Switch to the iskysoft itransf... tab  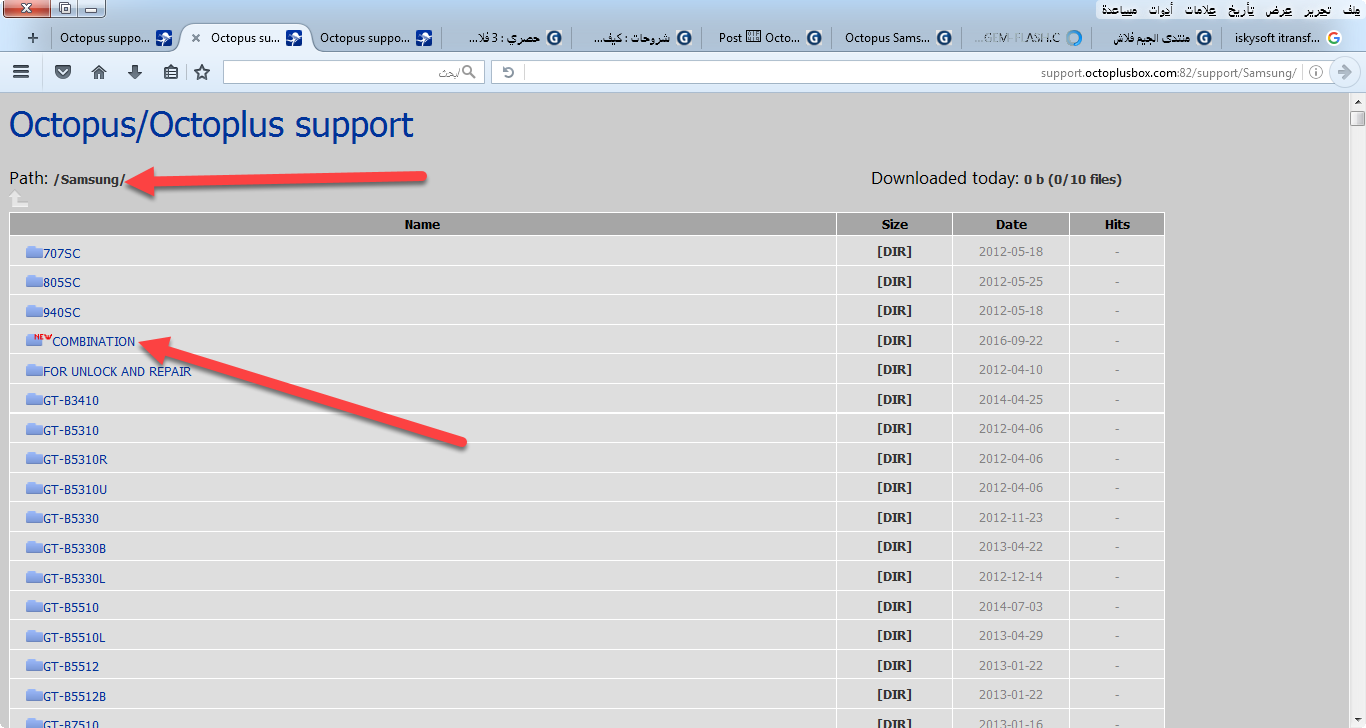click(x=1286, y=38)
